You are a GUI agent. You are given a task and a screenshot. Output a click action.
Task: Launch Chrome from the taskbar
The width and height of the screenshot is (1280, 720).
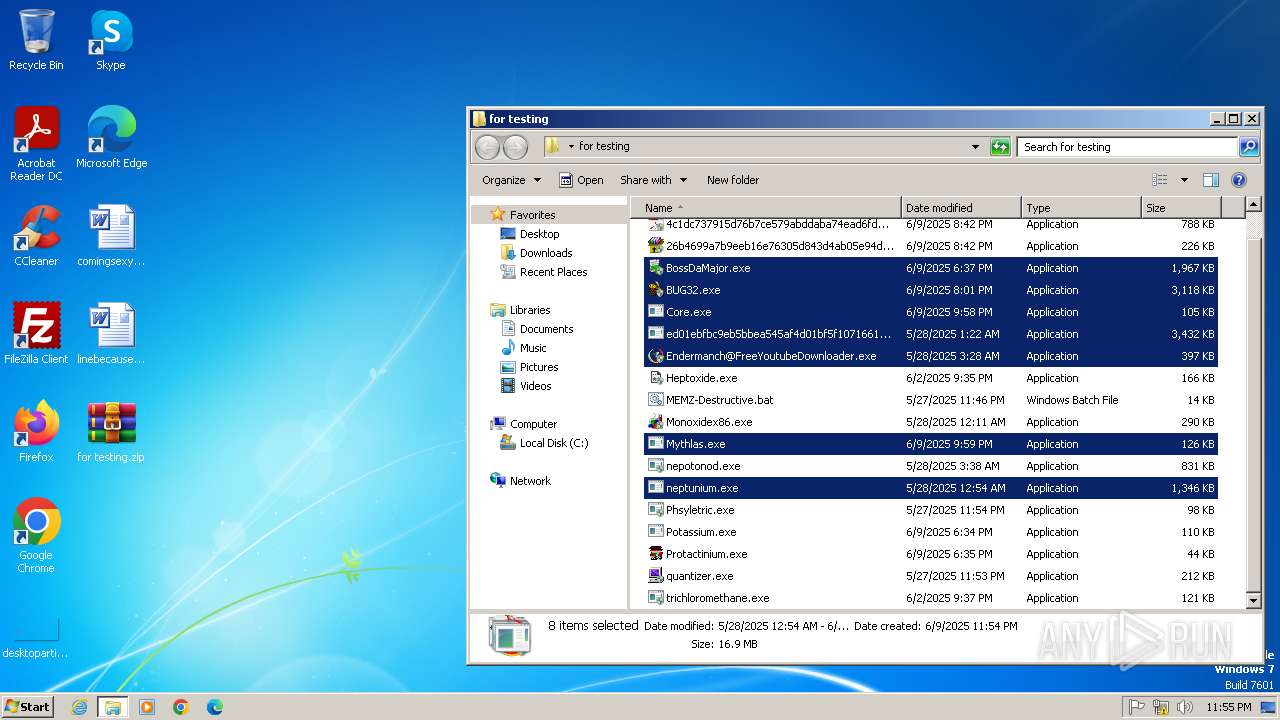180,707
